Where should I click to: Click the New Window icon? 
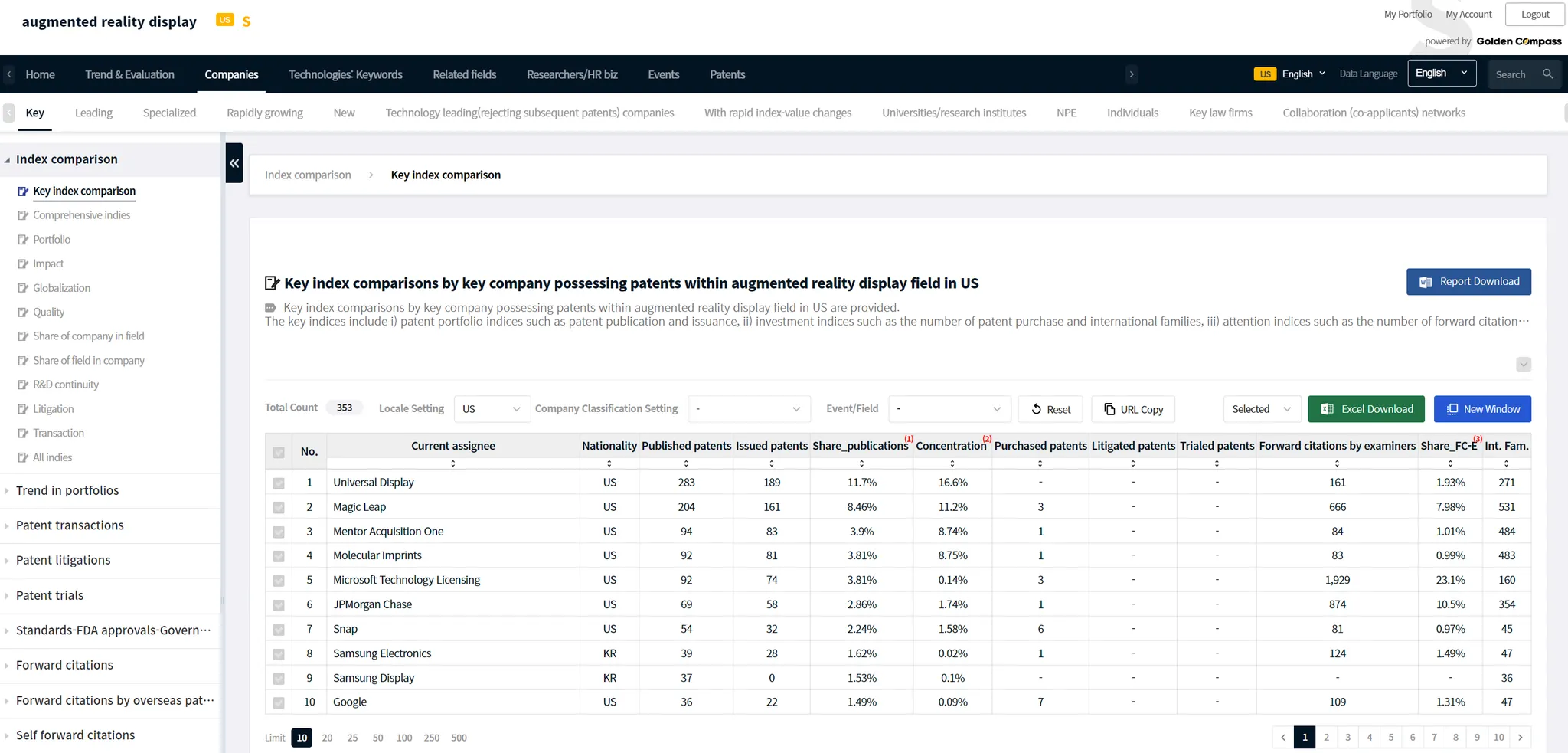pos(1452,409)
